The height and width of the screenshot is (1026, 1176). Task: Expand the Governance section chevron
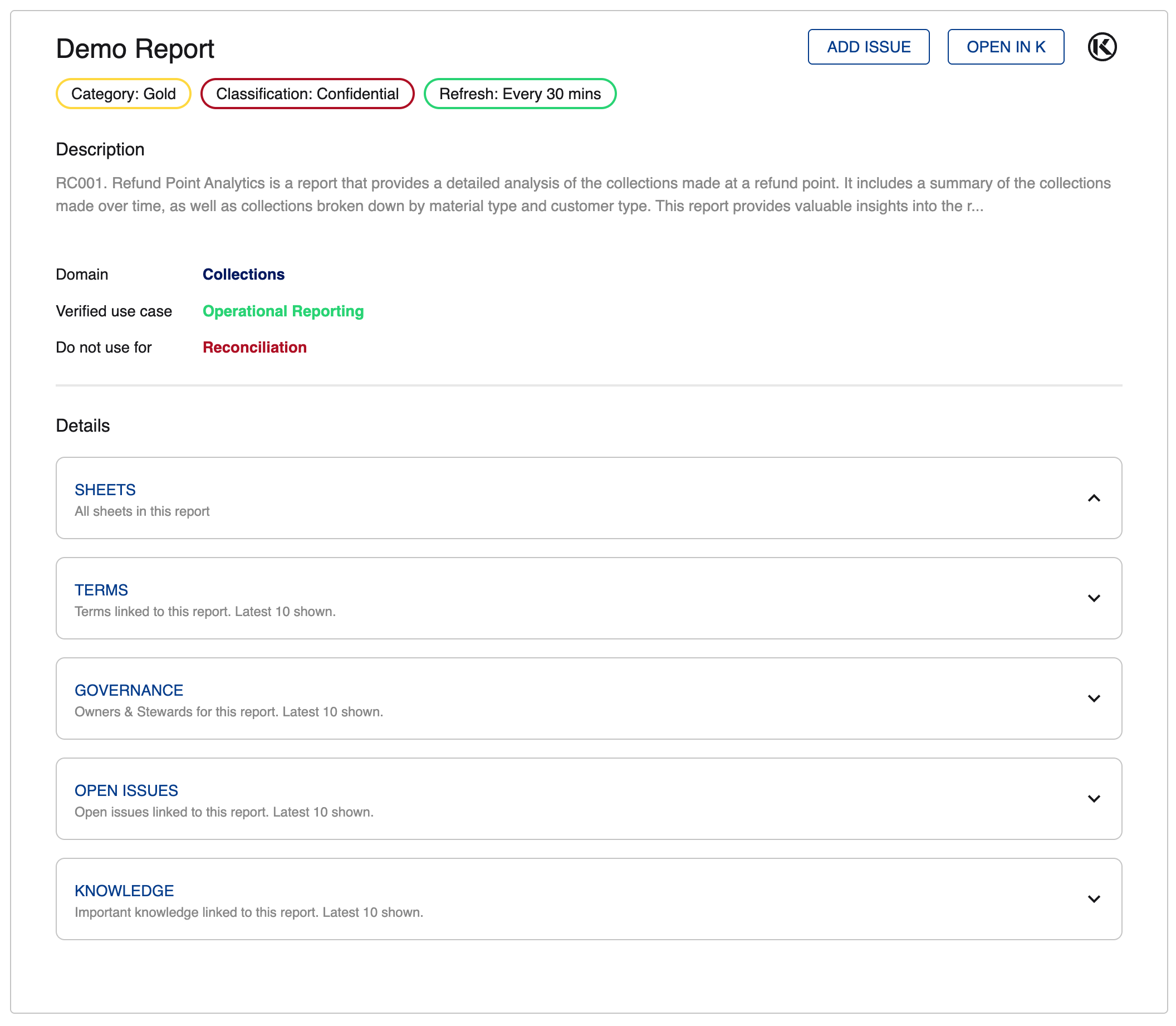pos(1093,698)
